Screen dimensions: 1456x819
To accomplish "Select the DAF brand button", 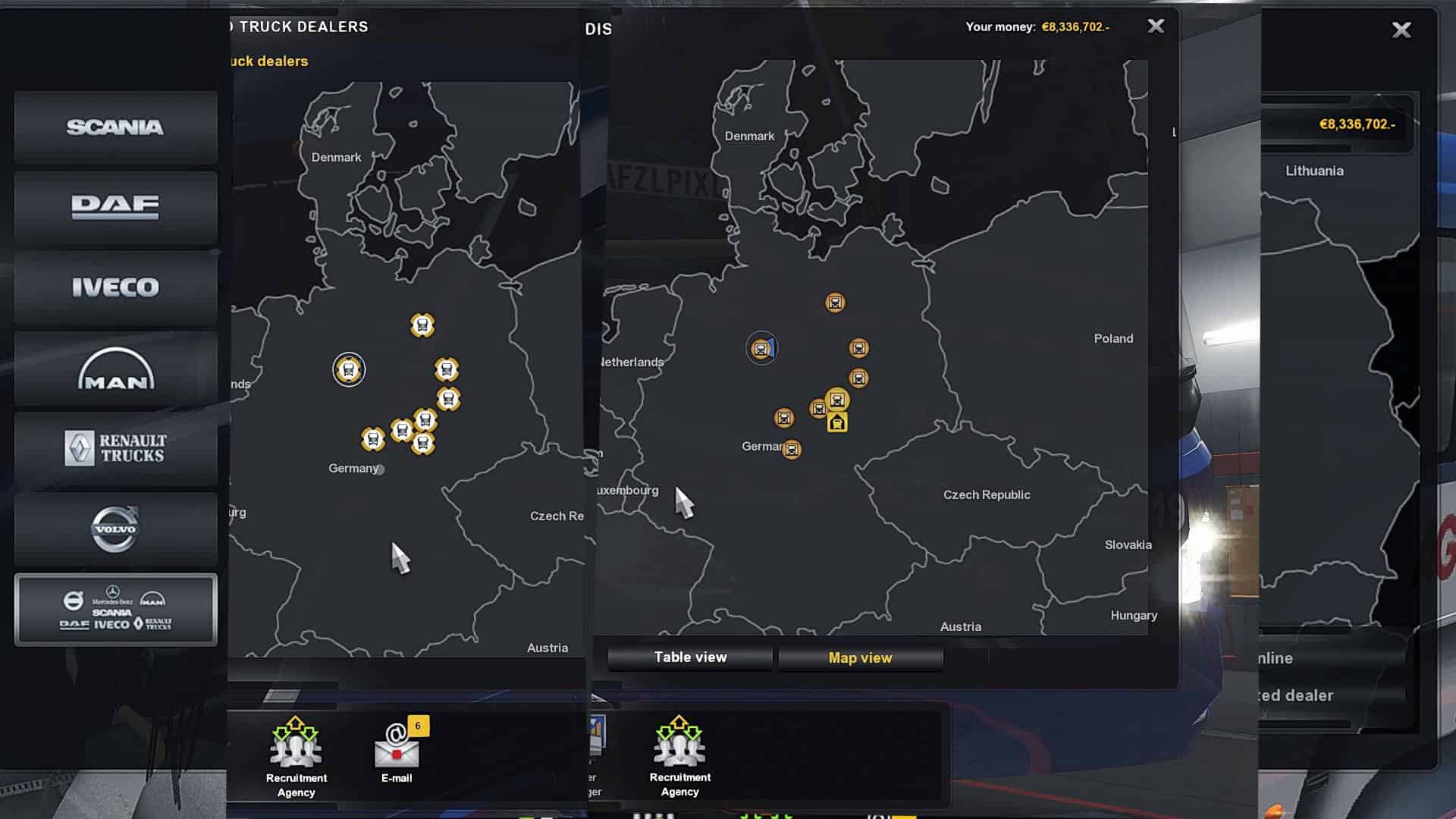I will click(x=115, y=207).
